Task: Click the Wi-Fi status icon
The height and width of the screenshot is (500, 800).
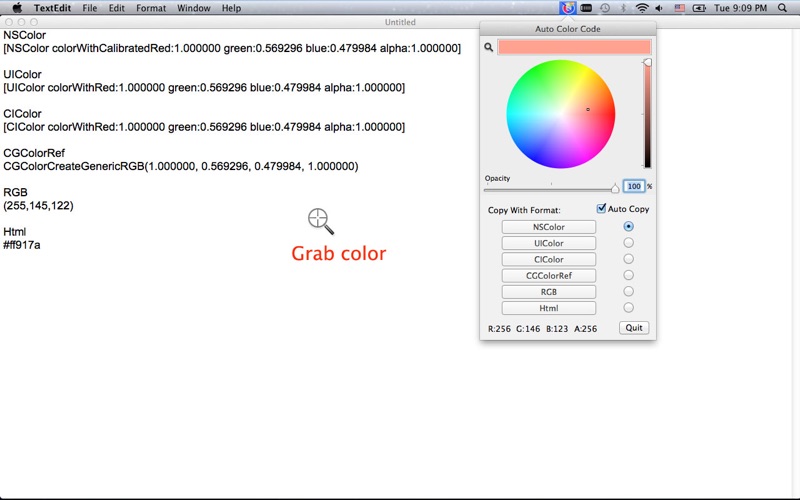Action: 642,8
